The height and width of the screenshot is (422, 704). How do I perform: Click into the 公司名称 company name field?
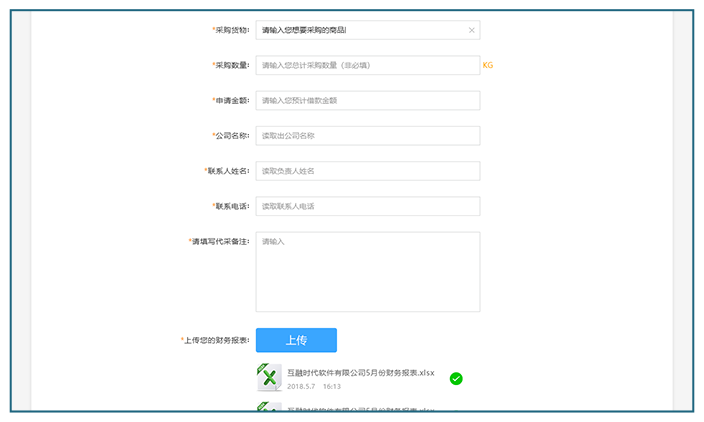click(367, 136)
